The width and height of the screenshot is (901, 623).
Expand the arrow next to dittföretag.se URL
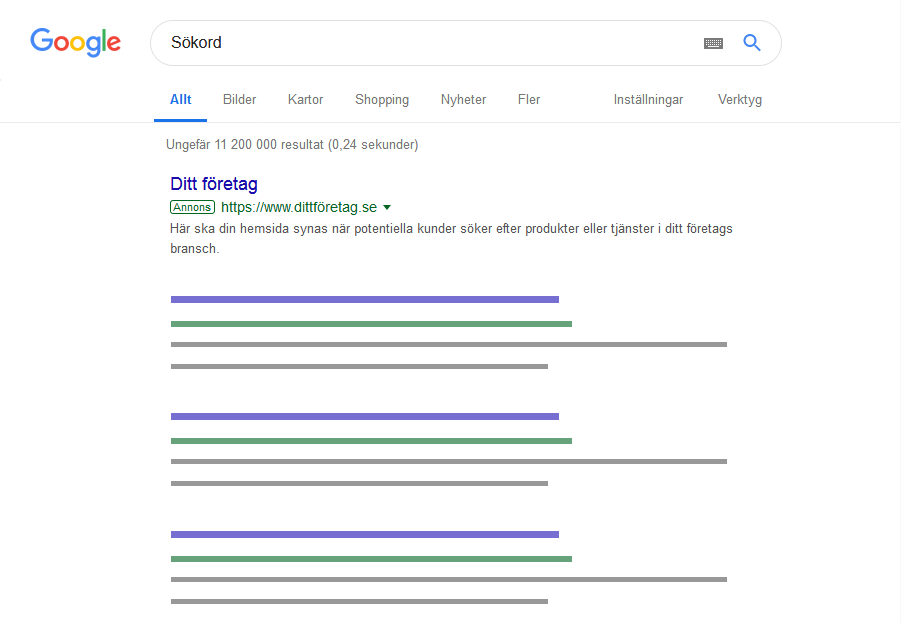tap(387, 207)
